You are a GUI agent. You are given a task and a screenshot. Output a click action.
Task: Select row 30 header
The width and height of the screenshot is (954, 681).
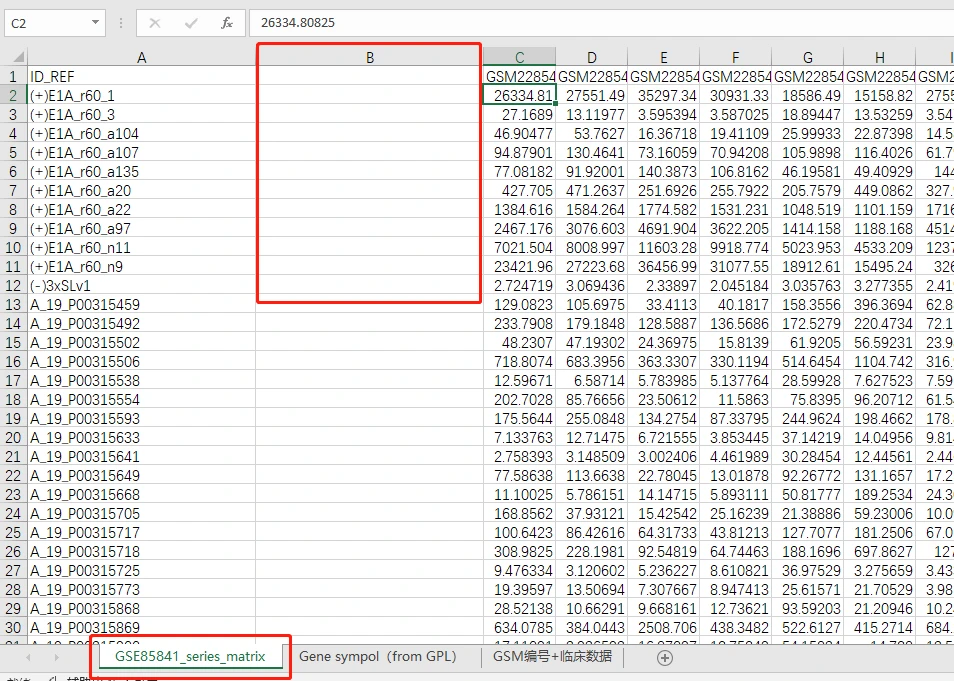(13, 627)
